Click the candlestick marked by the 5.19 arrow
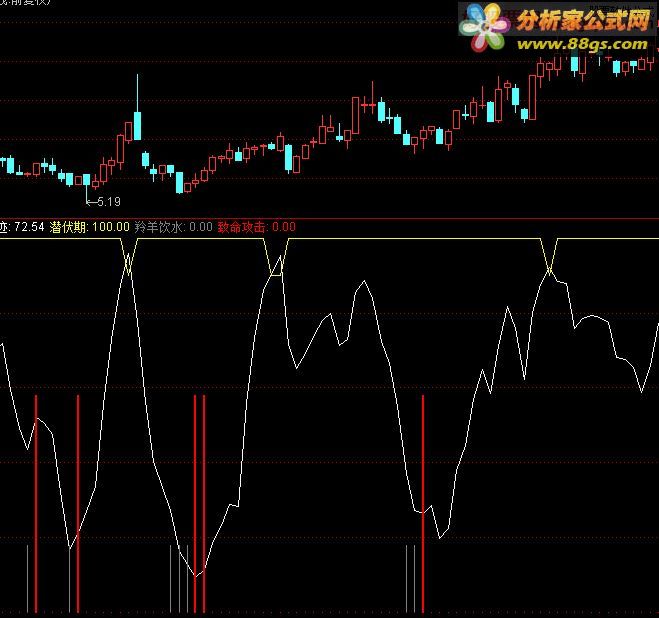Screen dimensions: 659x618 tap(87, 188)
